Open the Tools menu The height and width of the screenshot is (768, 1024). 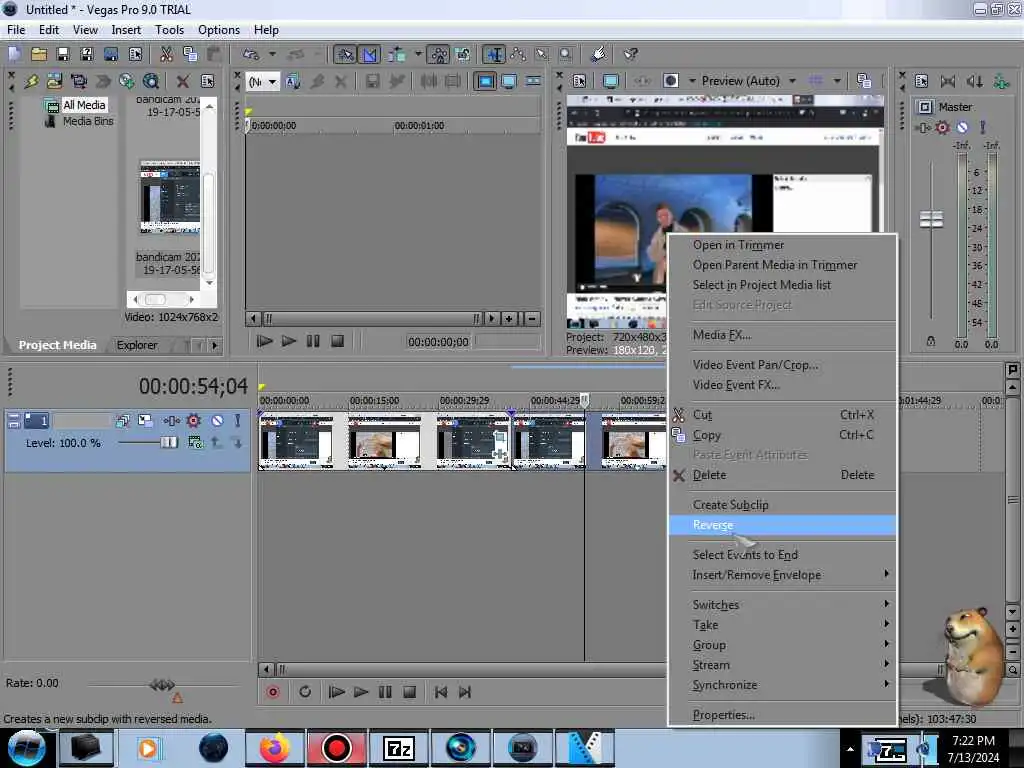coord(169,30)
